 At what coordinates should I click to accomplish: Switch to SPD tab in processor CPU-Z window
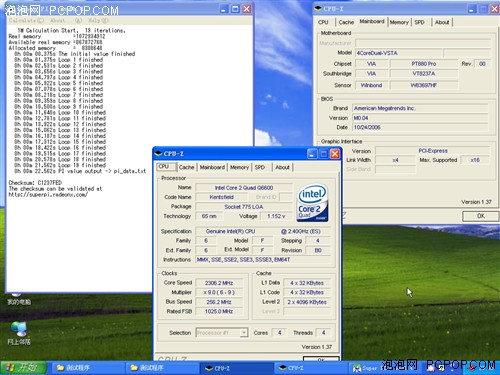(260, 167)
